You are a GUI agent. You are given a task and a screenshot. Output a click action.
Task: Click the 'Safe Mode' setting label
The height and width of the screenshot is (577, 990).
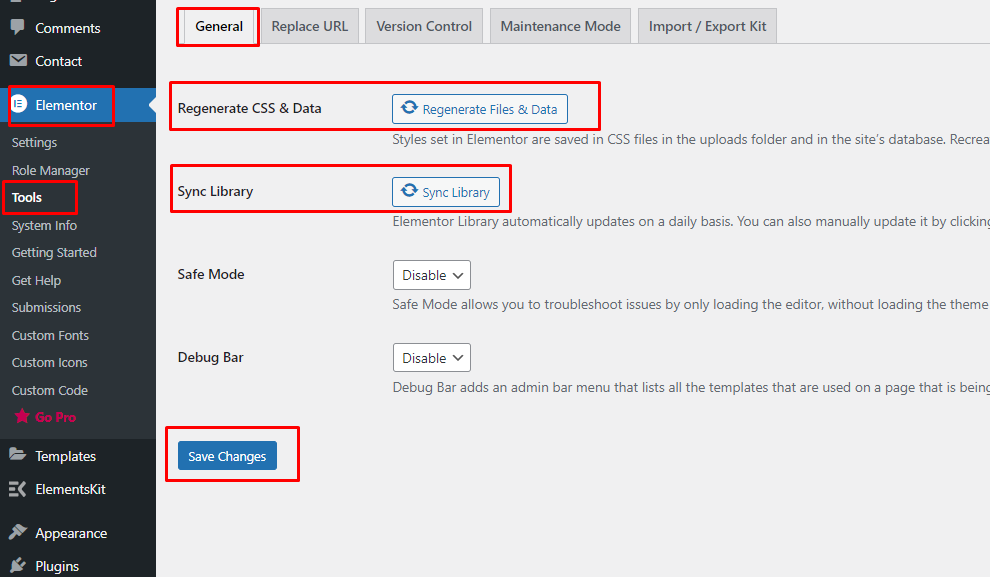211,274
